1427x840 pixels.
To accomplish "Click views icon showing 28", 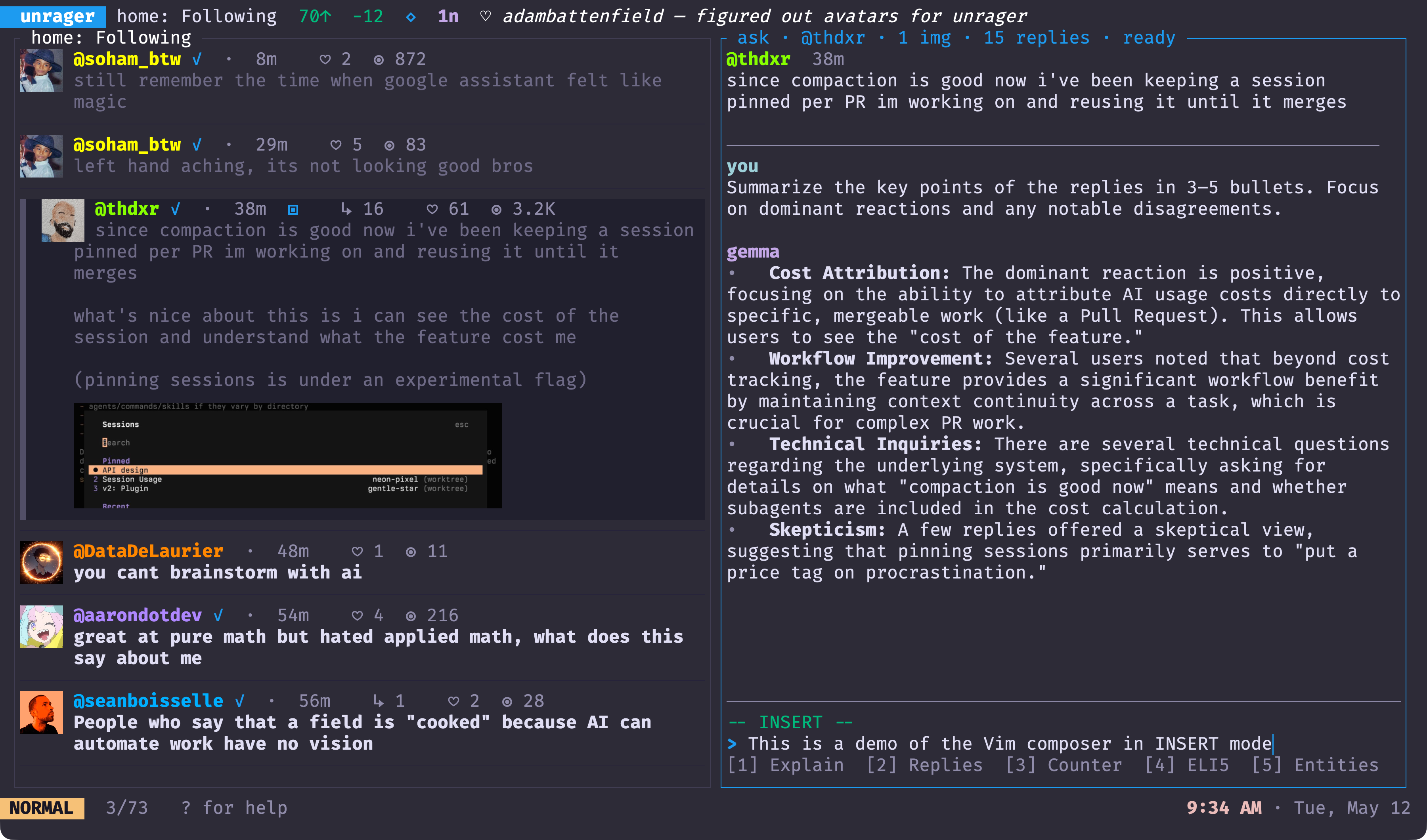I will coord(507,701).
